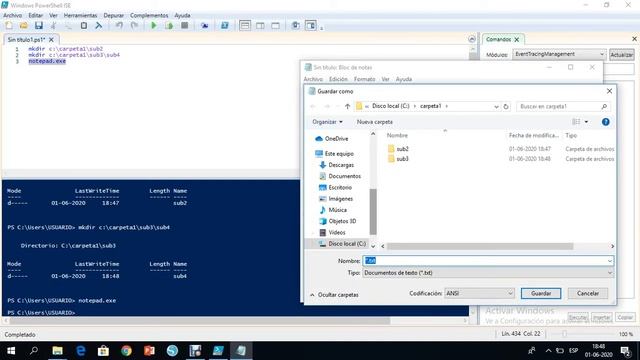Screen dimensions: 640x360
Task: Maximize the script pane layout icon
Action: (276, 26)
